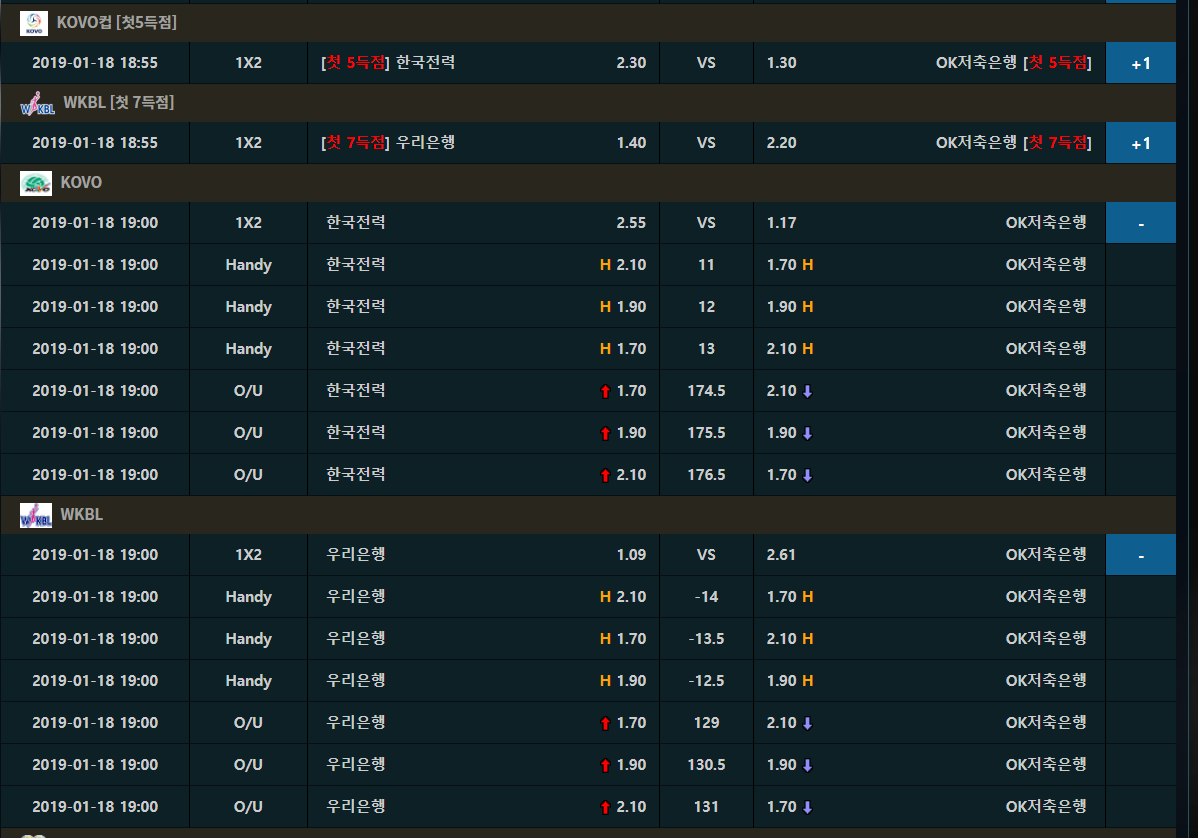Screen dimensions: 1198x838
Task: Expand more bets with +1 on 첫 7득점 row
Action: tap(1141, 143)
